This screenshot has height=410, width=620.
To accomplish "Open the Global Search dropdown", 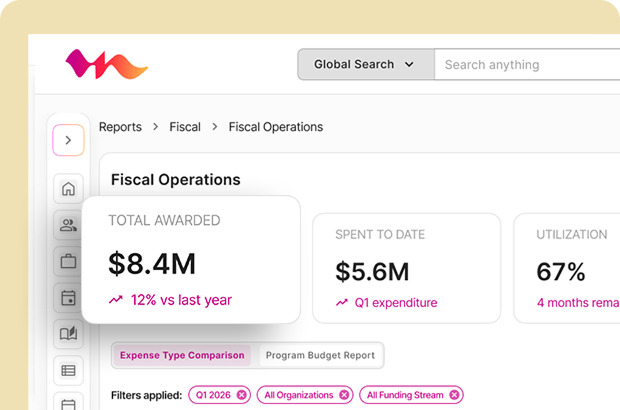I will coord(365,65).
